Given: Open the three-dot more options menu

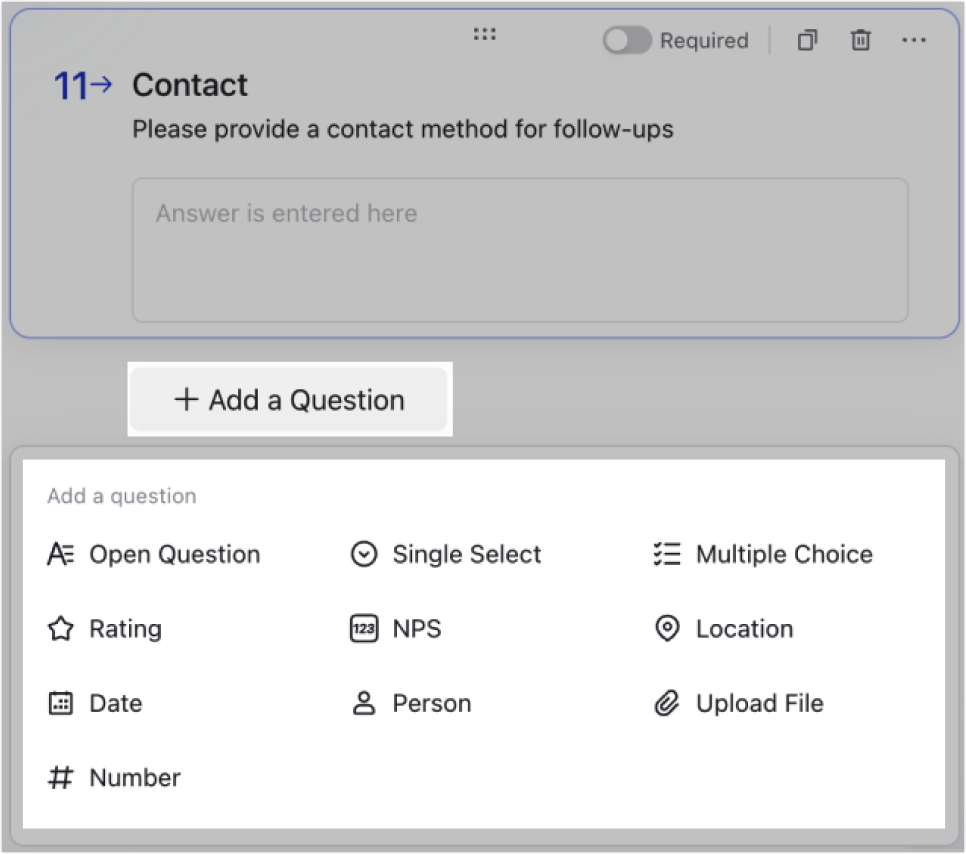Looking at the screenshot, I should click(913, 40).
